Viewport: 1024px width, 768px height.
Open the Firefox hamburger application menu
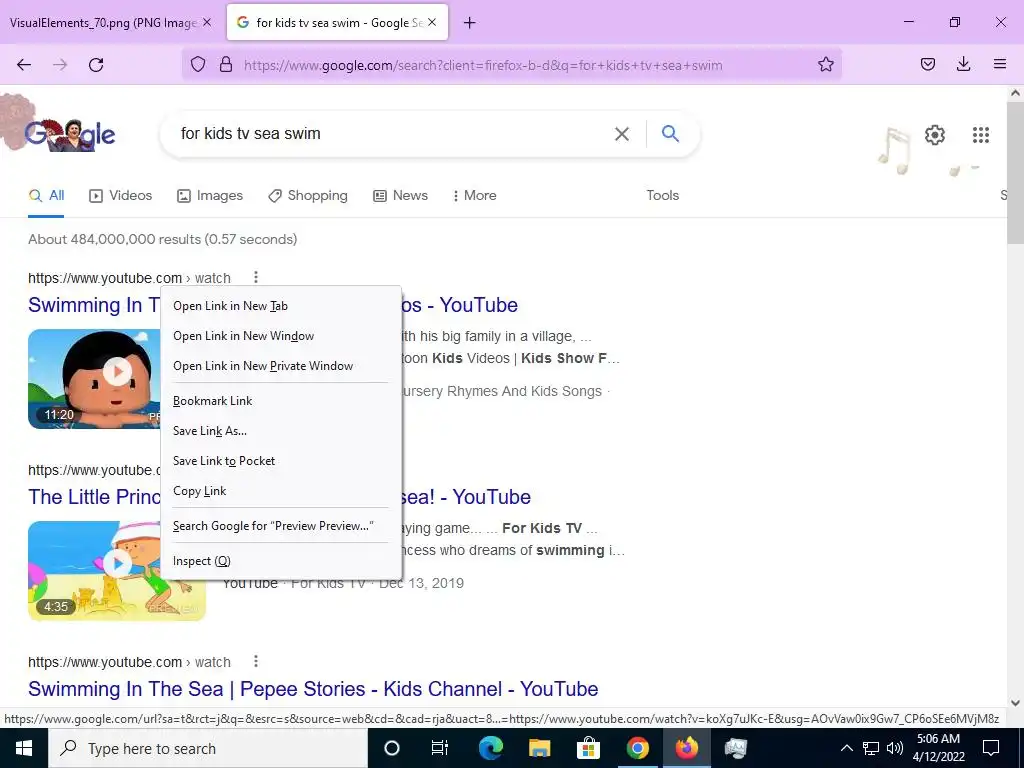coord(1000,65)
